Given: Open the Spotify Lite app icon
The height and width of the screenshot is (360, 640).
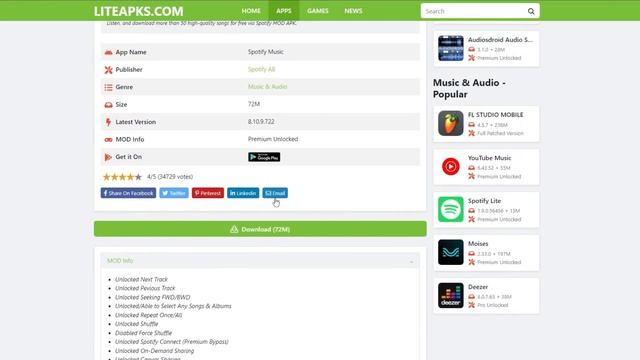Looking at the screenshot, I should (451, 209).
